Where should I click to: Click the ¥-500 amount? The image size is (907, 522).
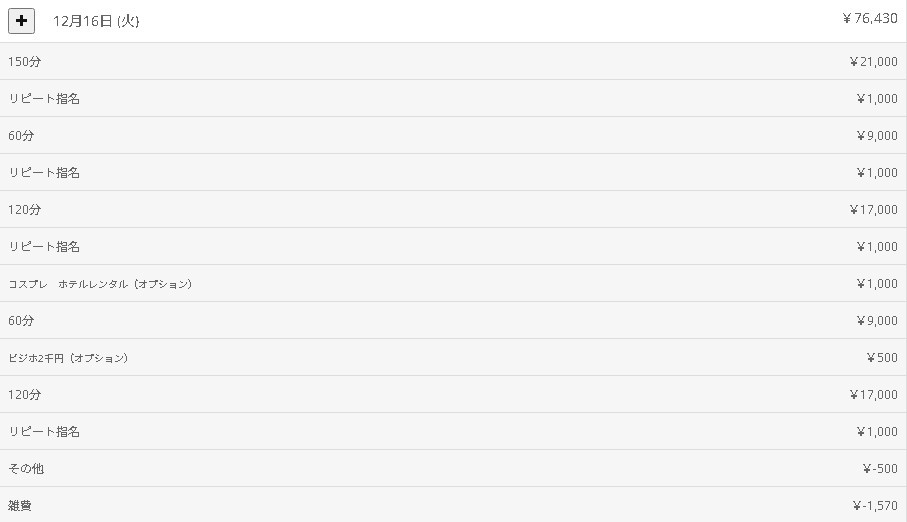coord(880,469)
